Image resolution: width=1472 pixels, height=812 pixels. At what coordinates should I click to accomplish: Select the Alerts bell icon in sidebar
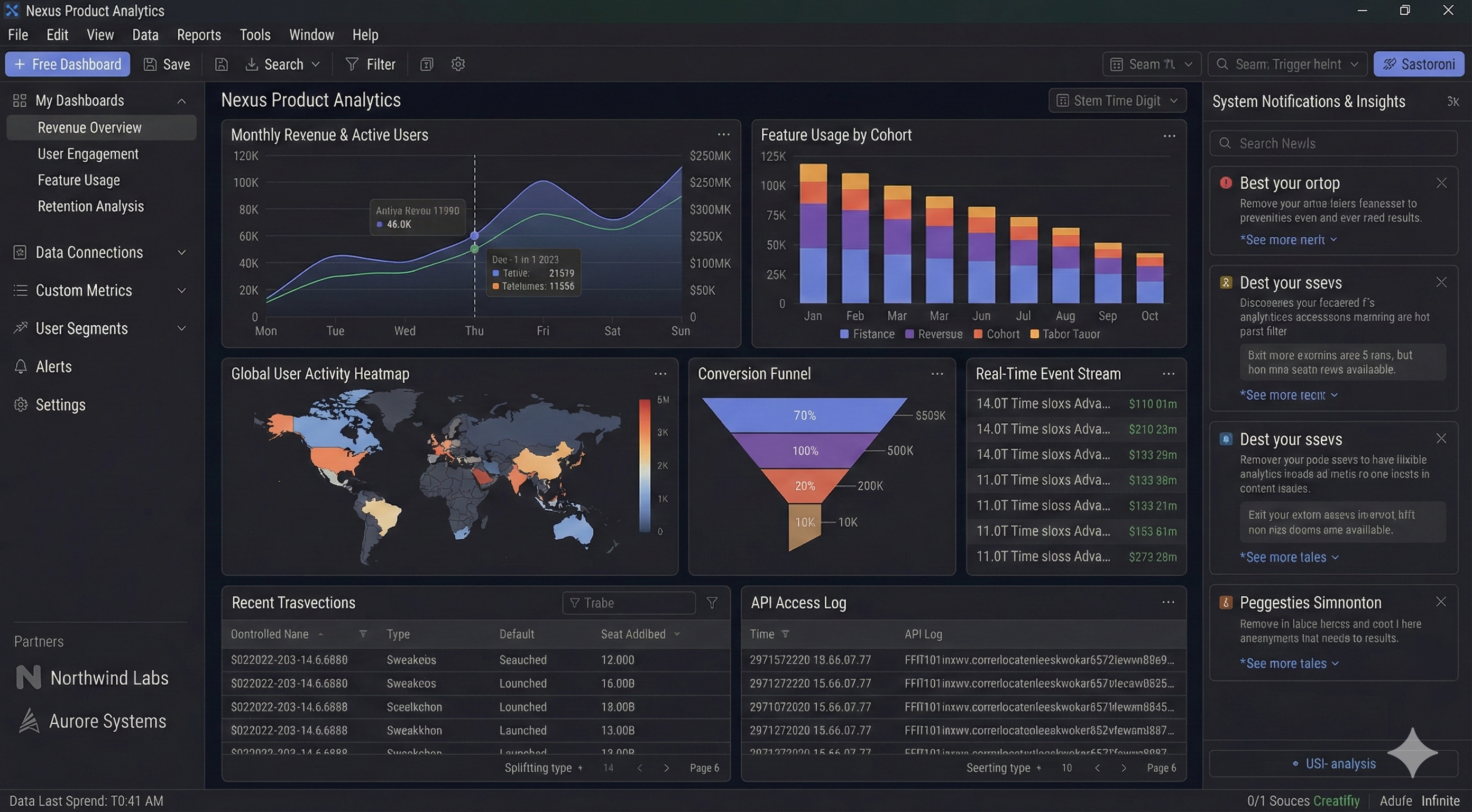point(20,366)
